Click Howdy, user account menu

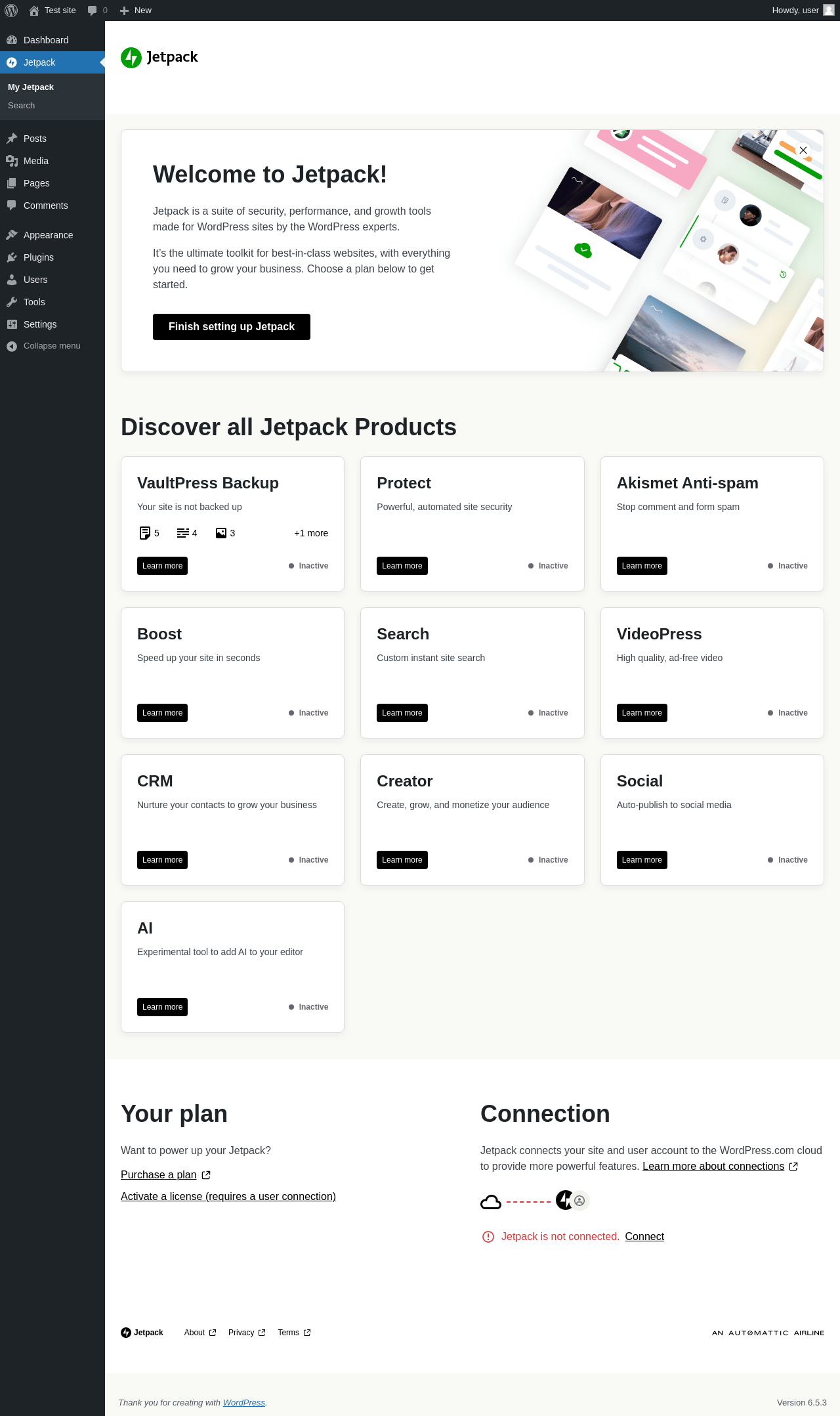[803, 11]
